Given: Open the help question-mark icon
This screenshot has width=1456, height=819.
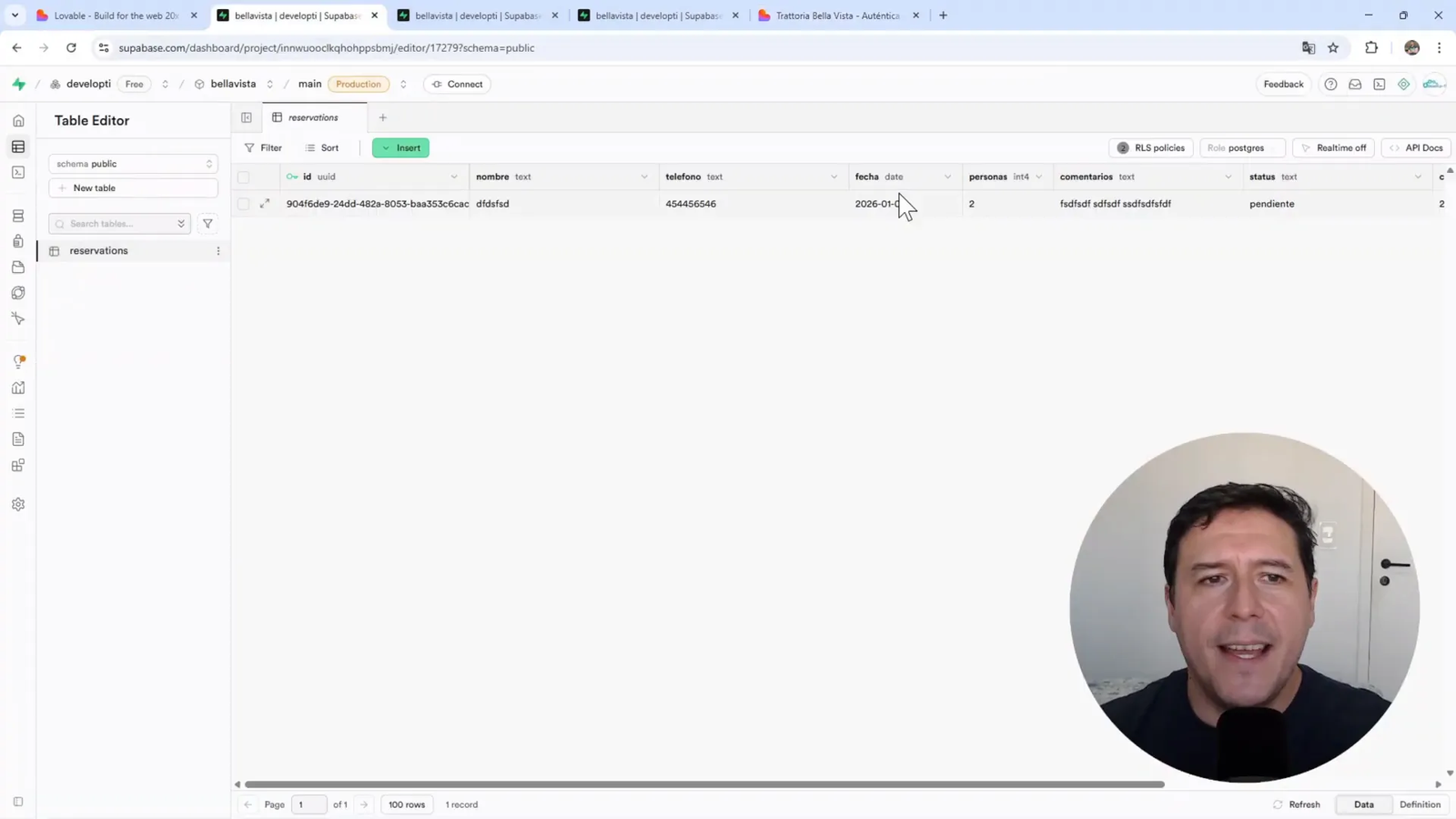Looking at the screenshot, I should (1330, 84).
